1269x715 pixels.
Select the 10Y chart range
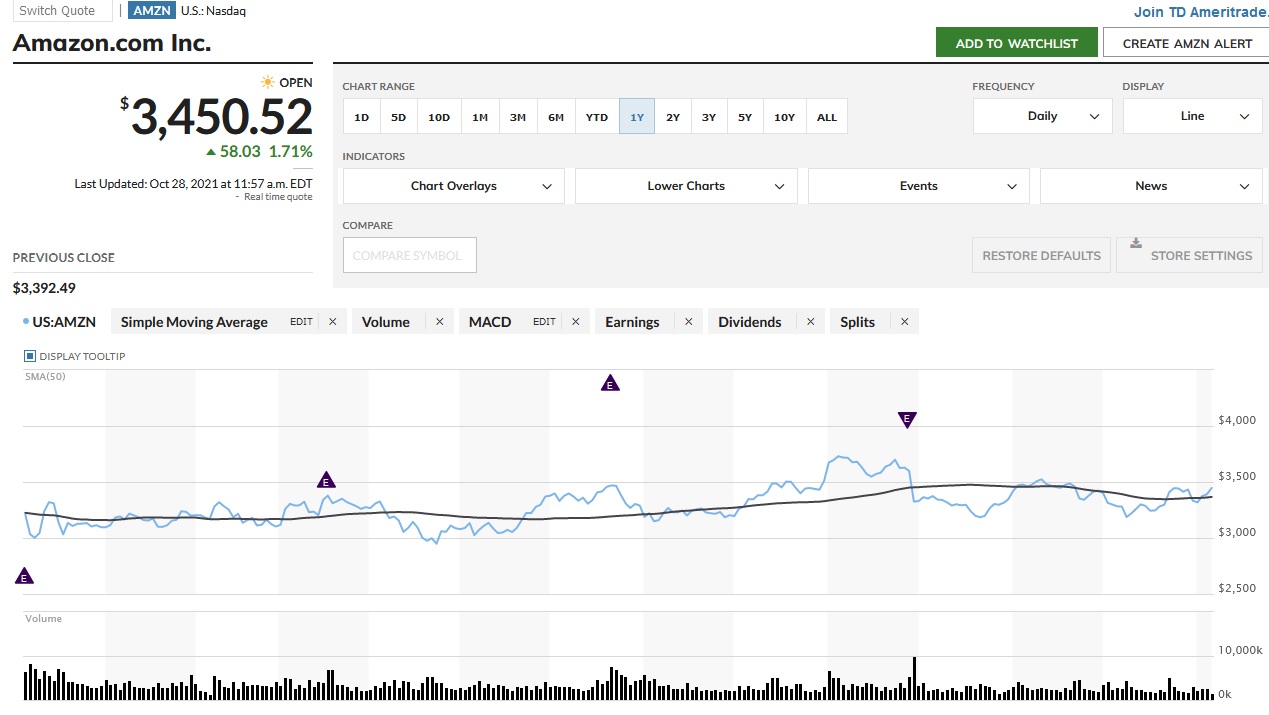(785, 117)
